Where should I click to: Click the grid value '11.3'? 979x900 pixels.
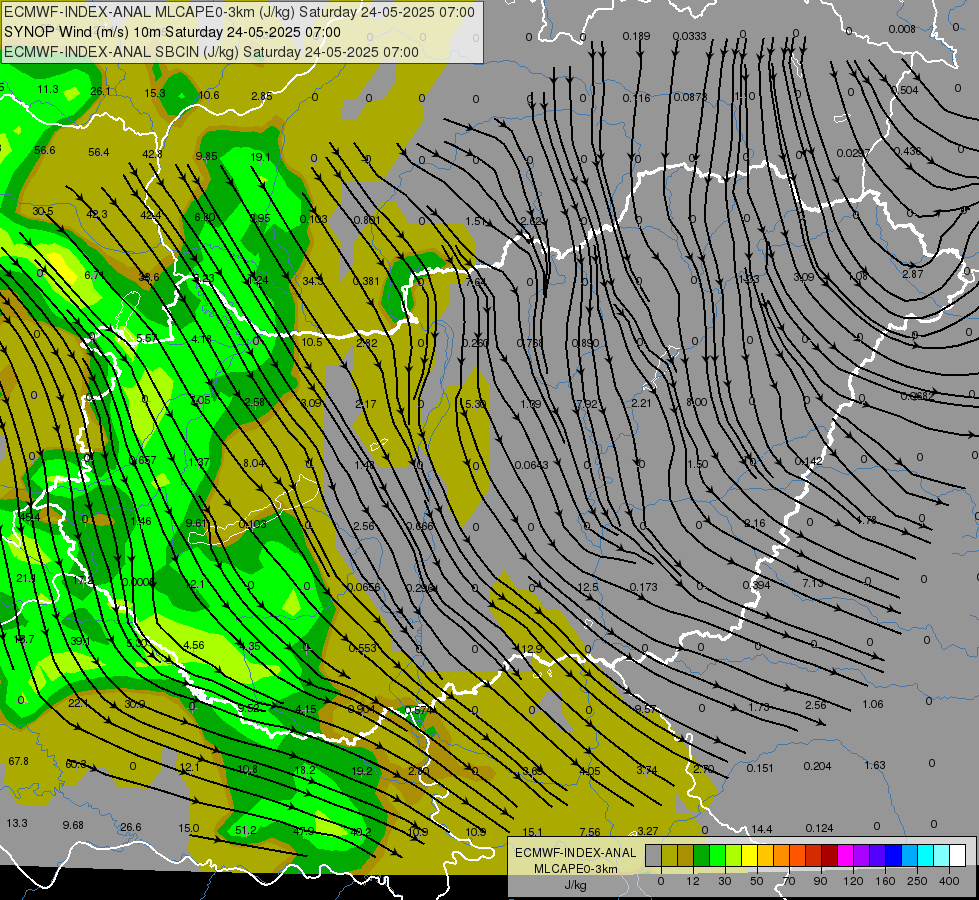coord(48,89)
